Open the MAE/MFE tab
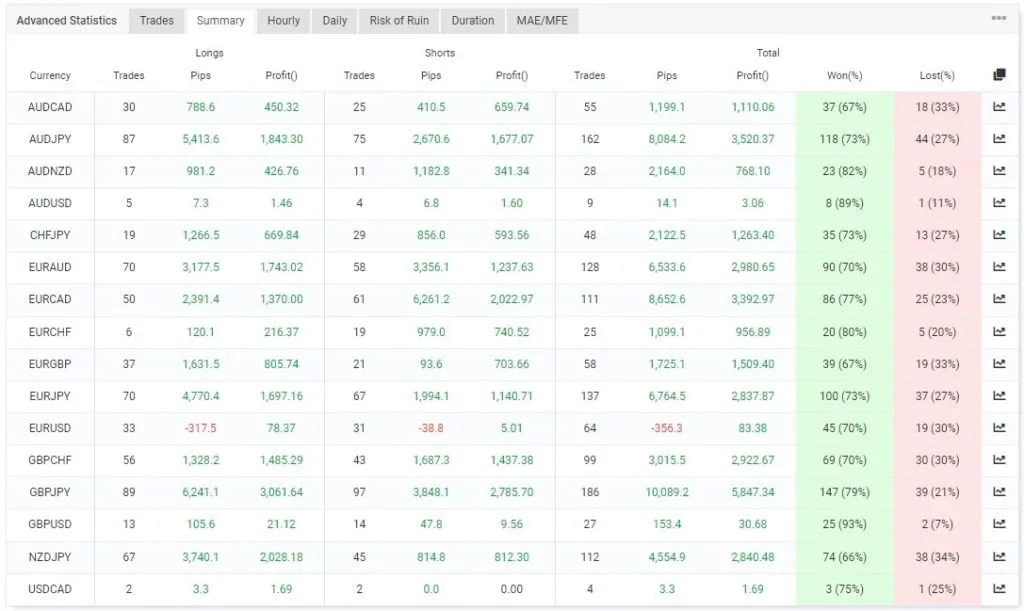This screenshot has width=1024, height=611. (x=542, y=20)
